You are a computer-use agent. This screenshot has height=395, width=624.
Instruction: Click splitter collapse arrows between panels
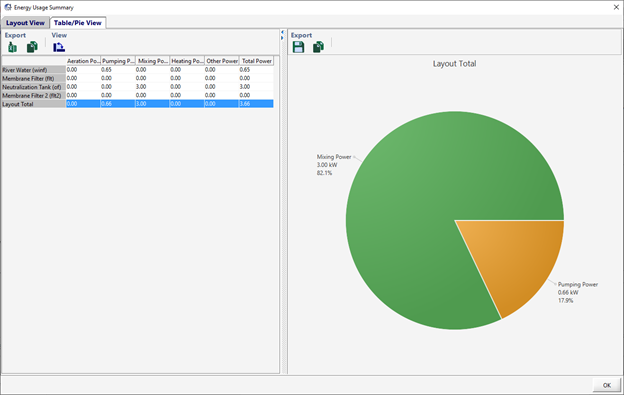[x=282, y=35]
